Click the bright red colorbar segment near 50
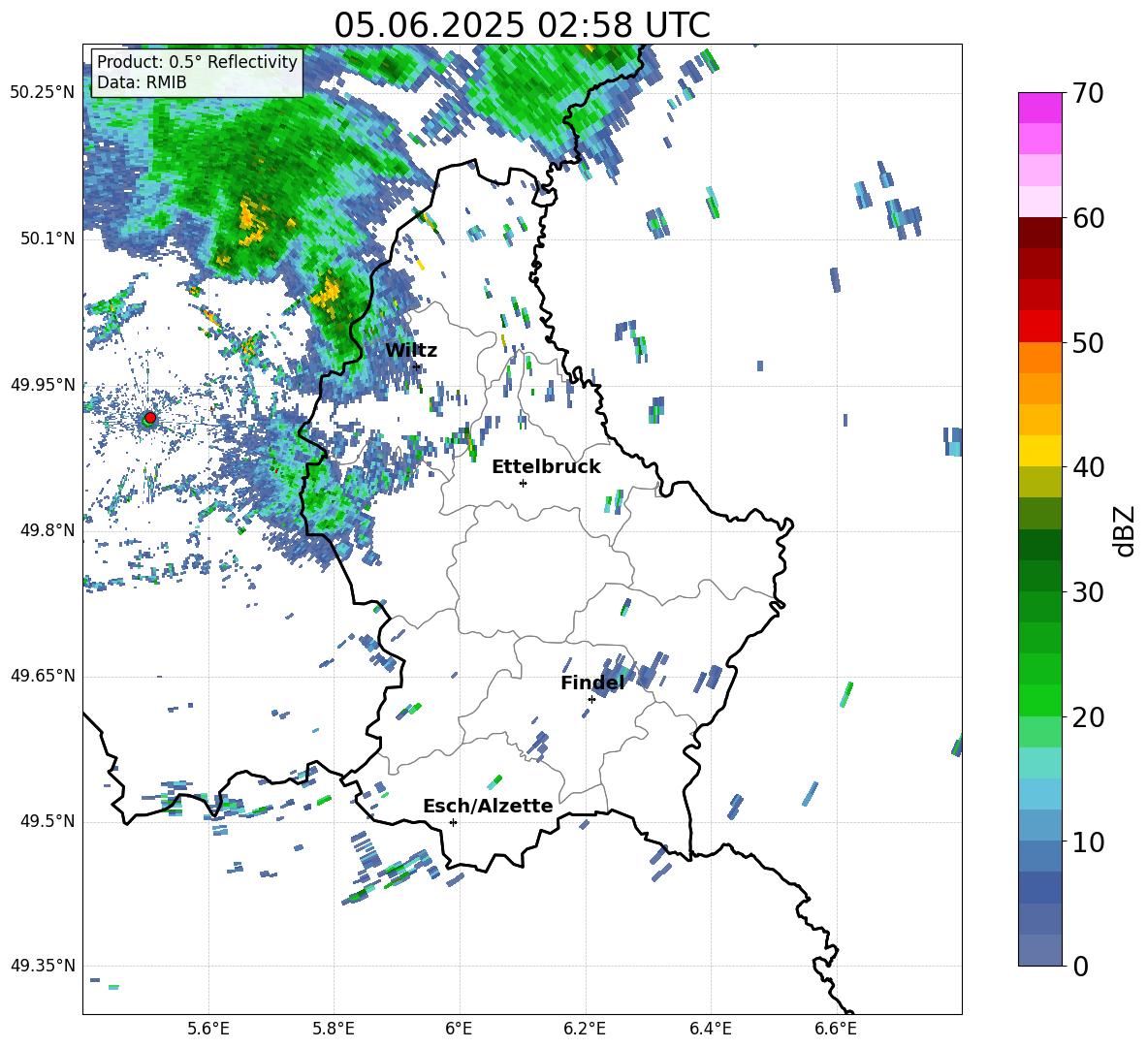Image resolution: width=1148 pixels, height=1048 pixels. [x=1040, y=327]
